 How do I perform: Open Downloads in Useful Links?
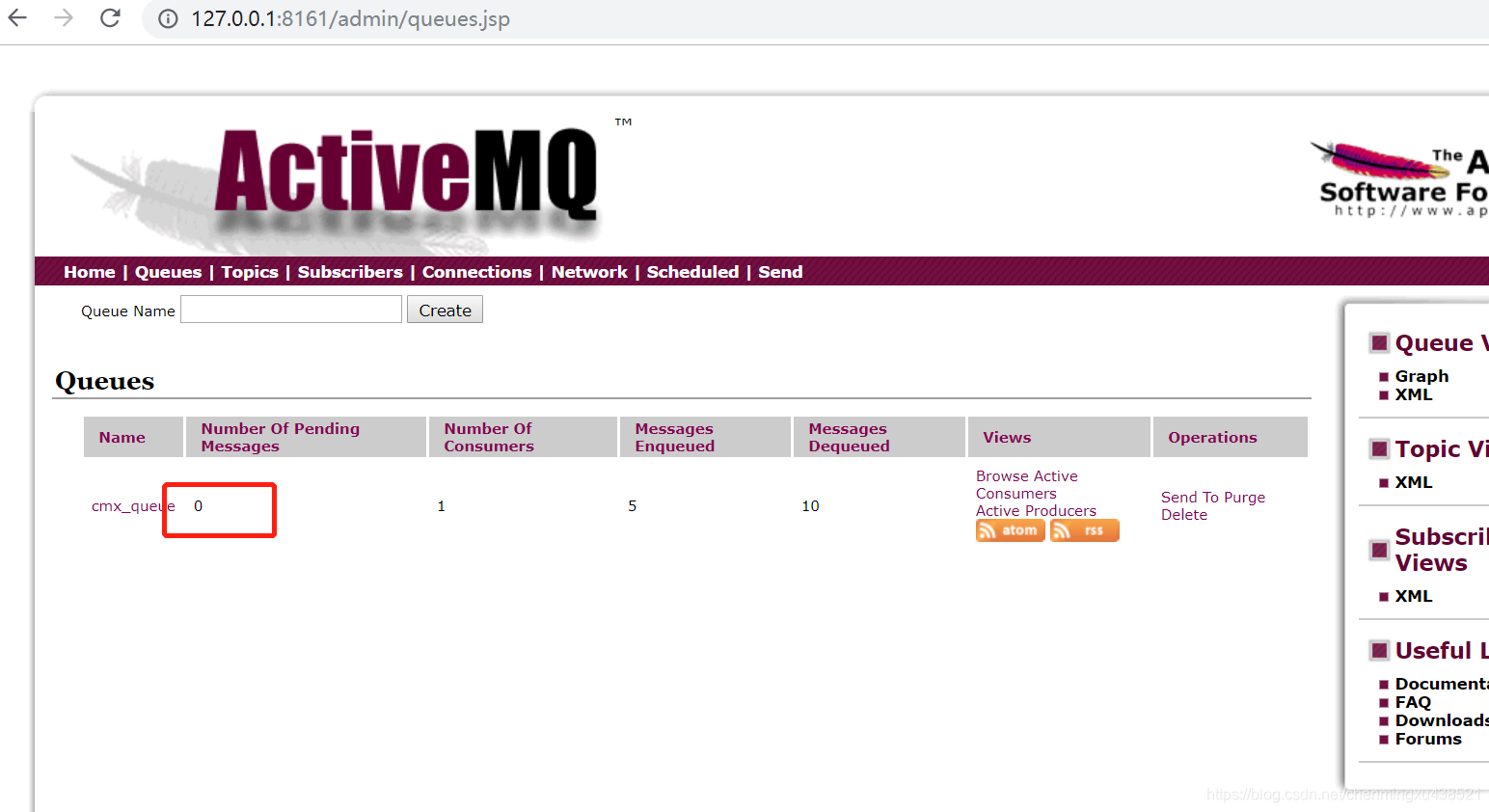coord(1442,720)
